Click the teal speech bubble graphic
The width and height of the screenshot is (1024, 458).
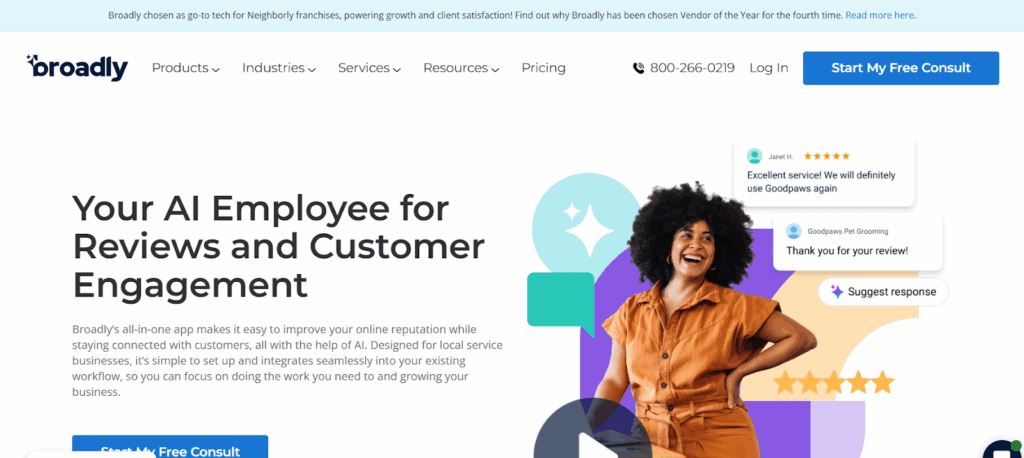point(561,303)
